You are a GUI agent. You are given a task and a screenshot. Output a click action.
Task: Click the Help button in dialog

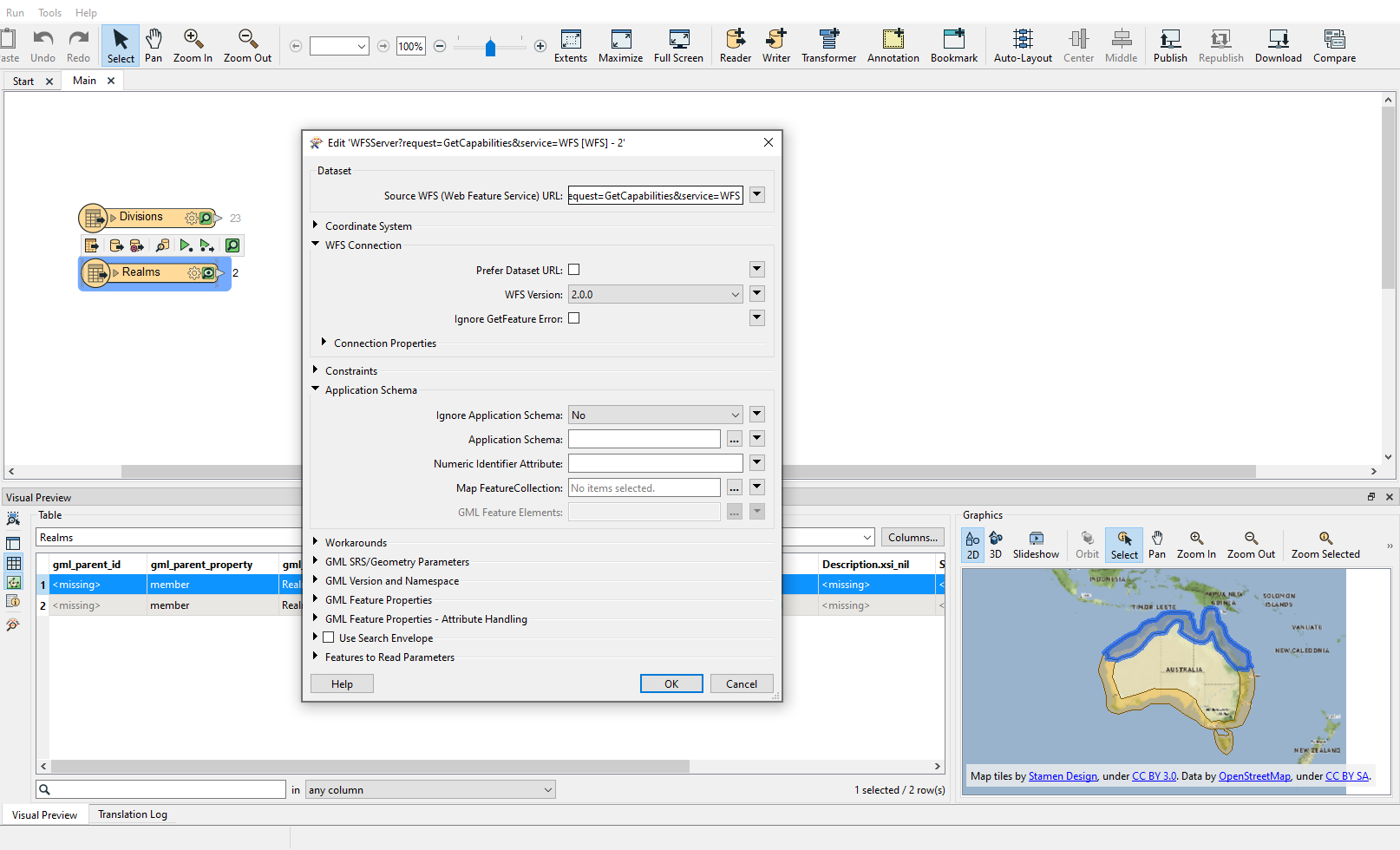click(342, 683)
